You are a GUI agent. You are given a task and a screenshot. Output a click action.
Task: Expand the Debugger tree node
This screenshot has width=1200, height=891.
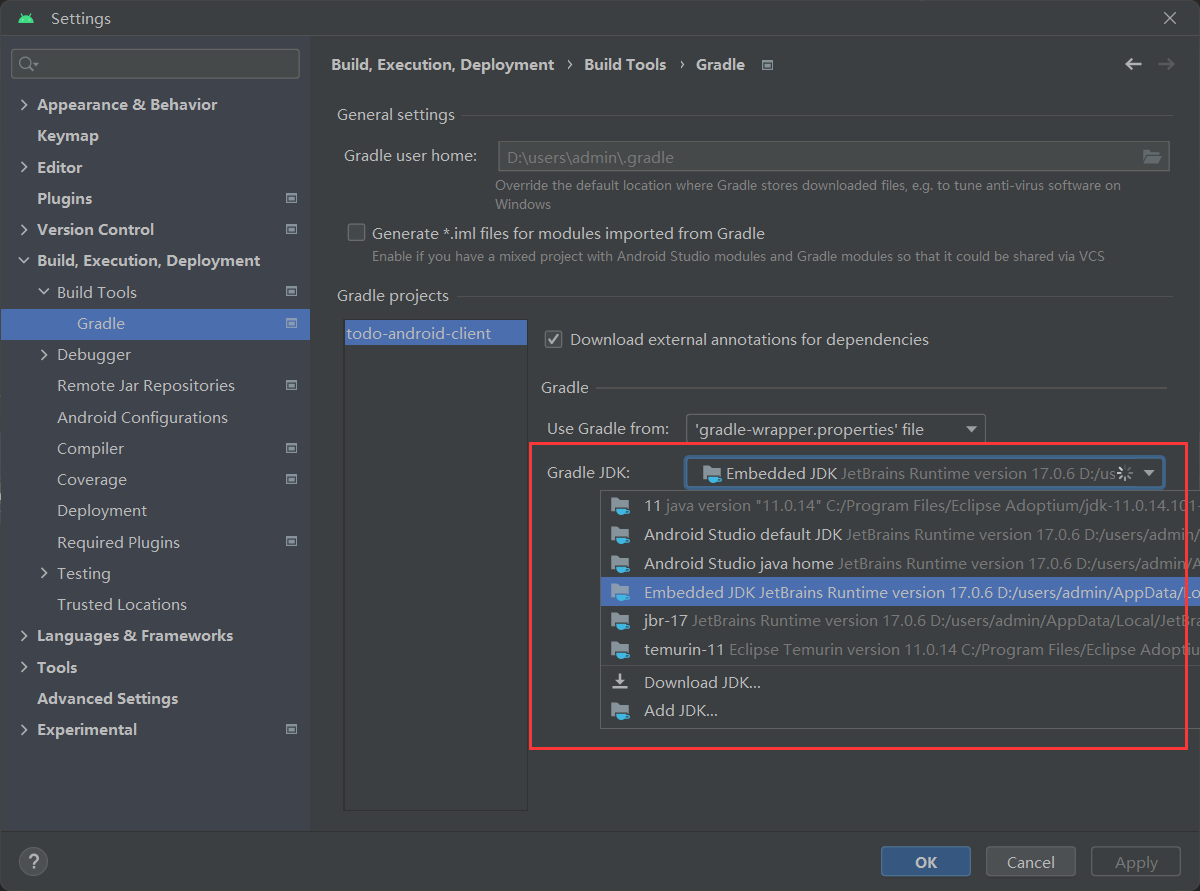pos(43,354)
